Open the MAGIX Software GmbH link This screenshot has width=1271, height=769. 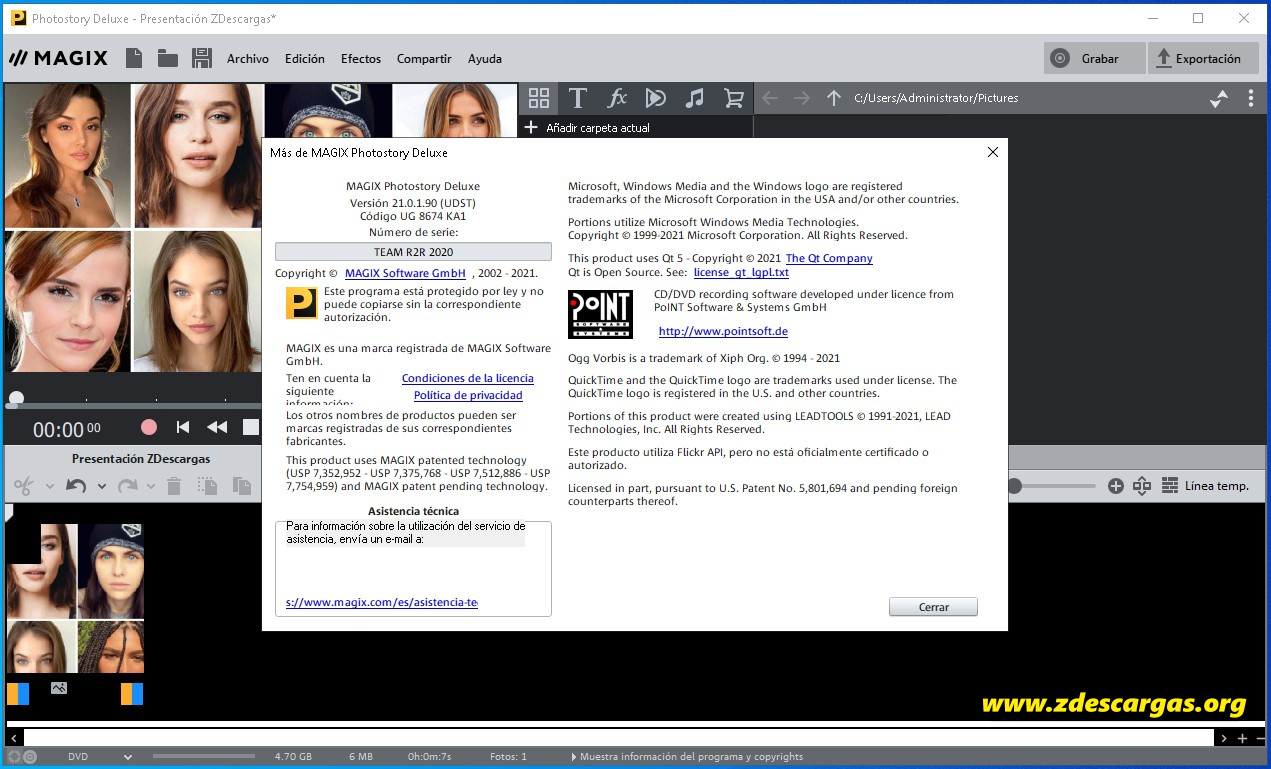[x=405, y=273]
